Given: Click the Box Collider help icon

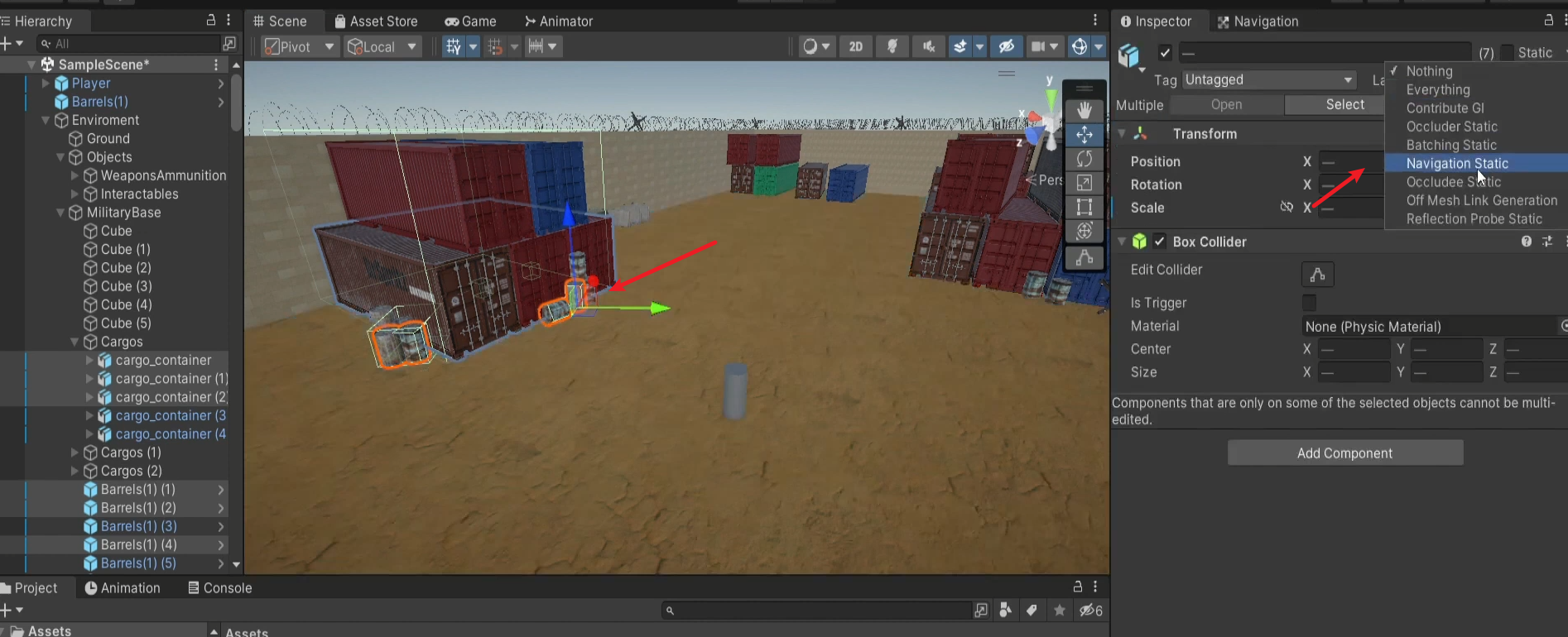Looking at the screenshot, I should pyautogui.click(x=1526, y=242).
